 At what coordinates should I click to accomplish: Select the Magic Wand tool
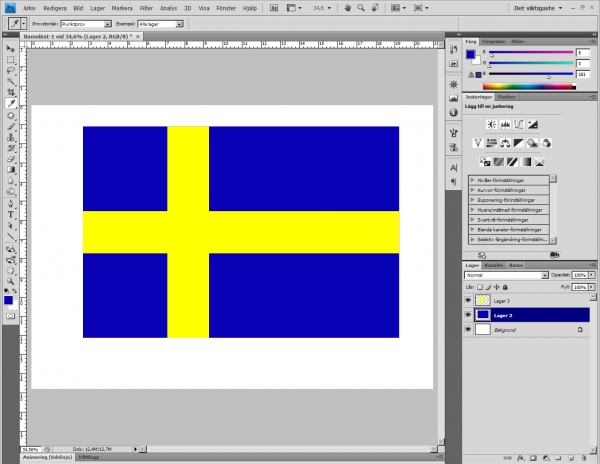point(11,81)
